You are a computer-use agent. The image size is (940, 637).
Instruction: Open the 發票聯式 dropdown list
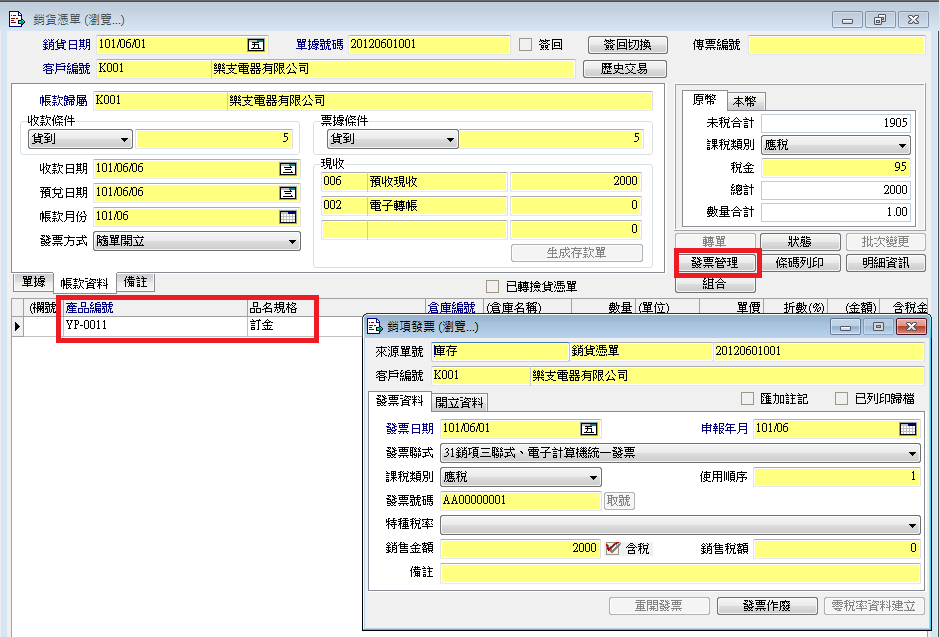click(913, 453)
